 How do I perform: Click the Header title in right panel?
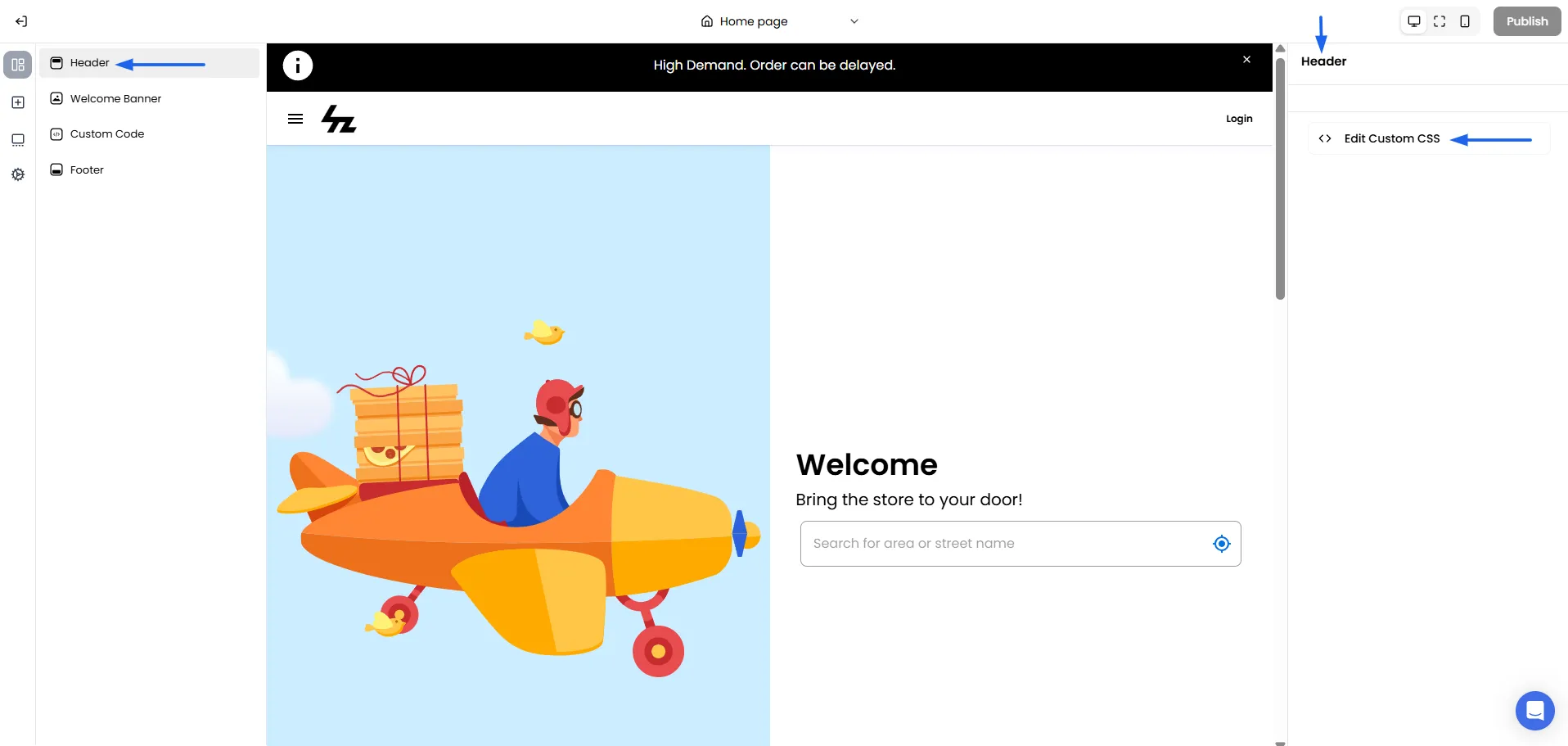coord(1323,61)
